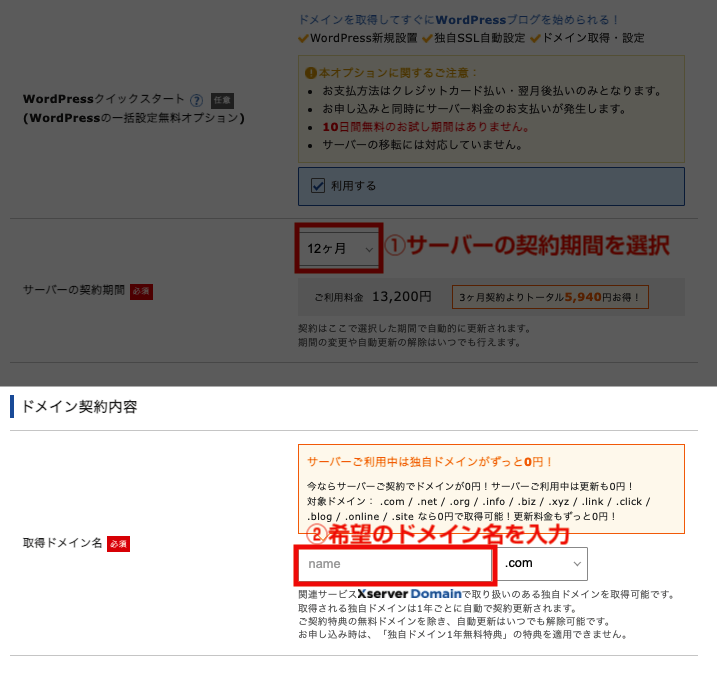Viewport: 717px width, 677px height.
Task: Click the checkmark icon before 独自SSL自動設定
Action: [x=427, y=38]
